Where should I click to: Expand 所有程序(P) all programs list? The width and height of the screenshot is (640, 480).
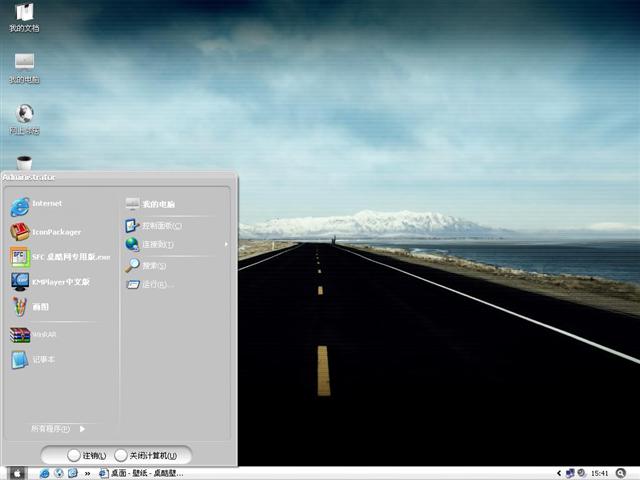point(58,429)
